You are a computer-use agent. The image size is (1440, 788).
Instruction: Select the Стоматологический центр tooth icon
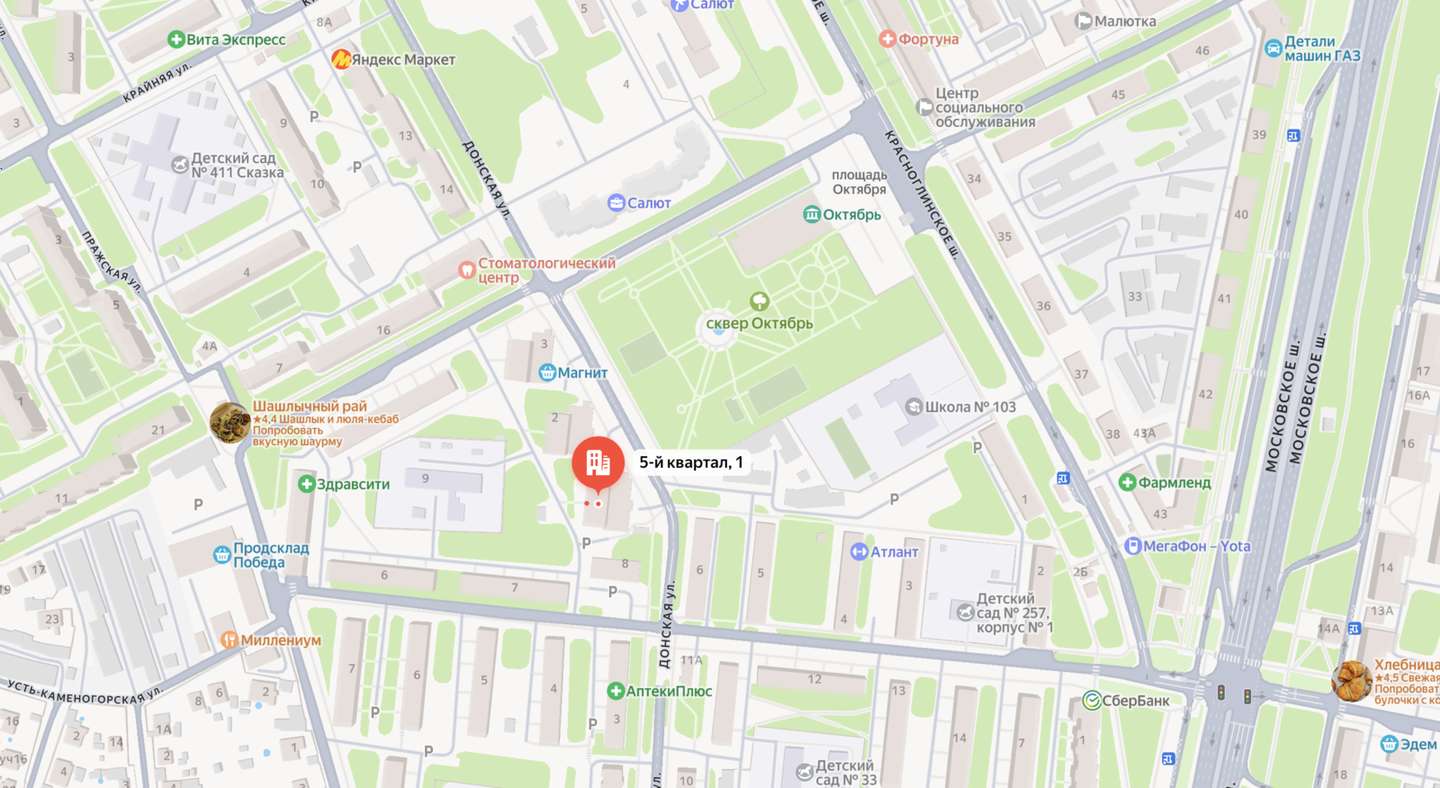pos(466,270)
